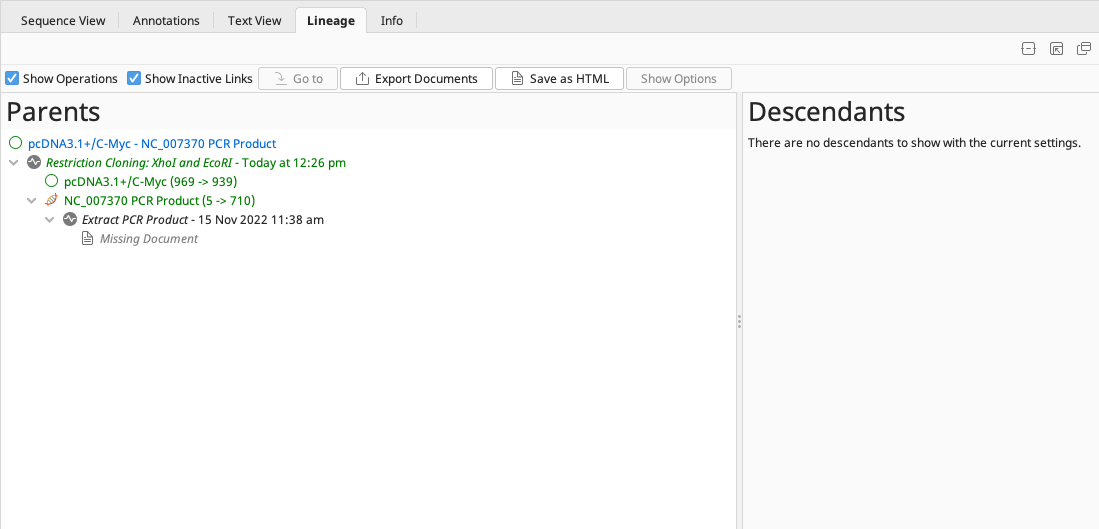Click the Extract PCR Product operation icon
The height and width of the screenshot is (529, 1099).
tap(70, 219)
